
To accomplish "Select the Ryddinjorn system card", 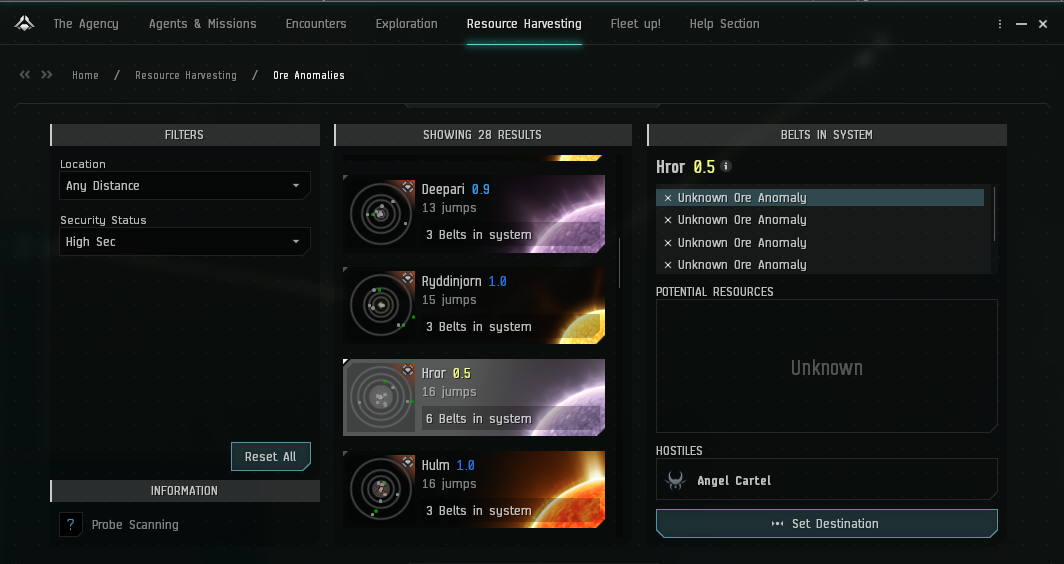I will 474,305.
